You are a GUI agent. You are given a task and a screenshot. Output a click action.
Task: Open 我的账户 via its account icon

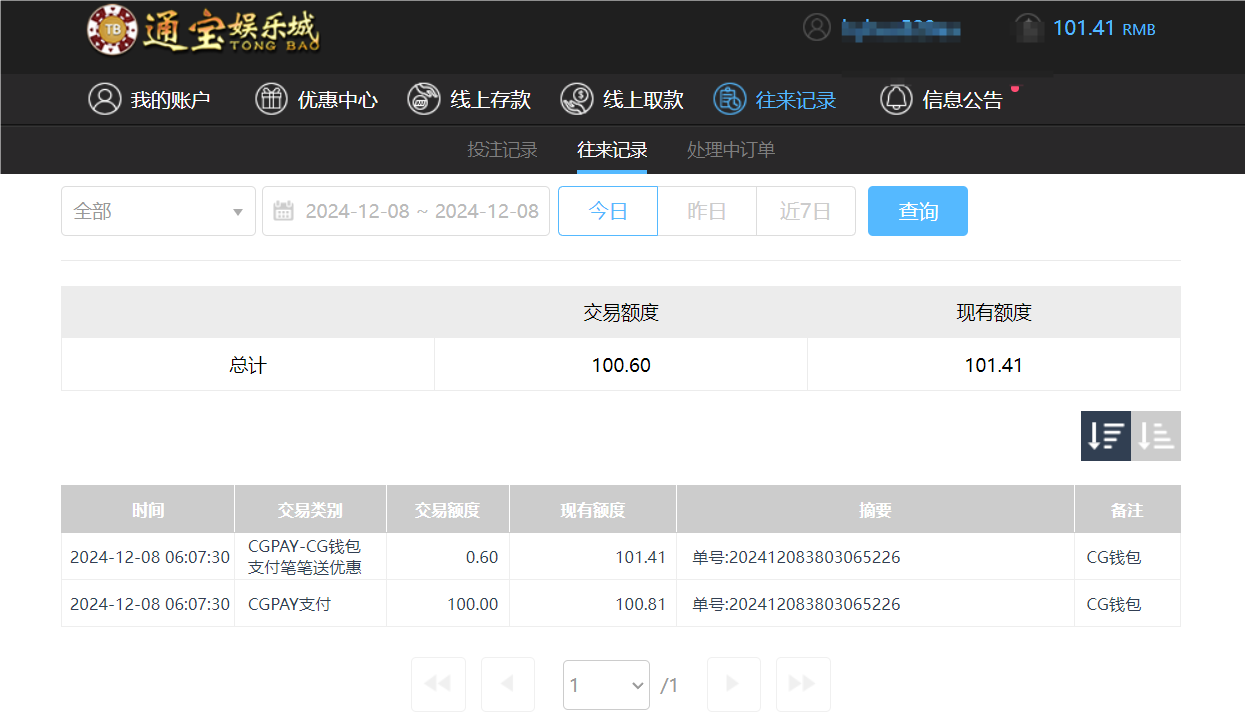coord(105,99)
